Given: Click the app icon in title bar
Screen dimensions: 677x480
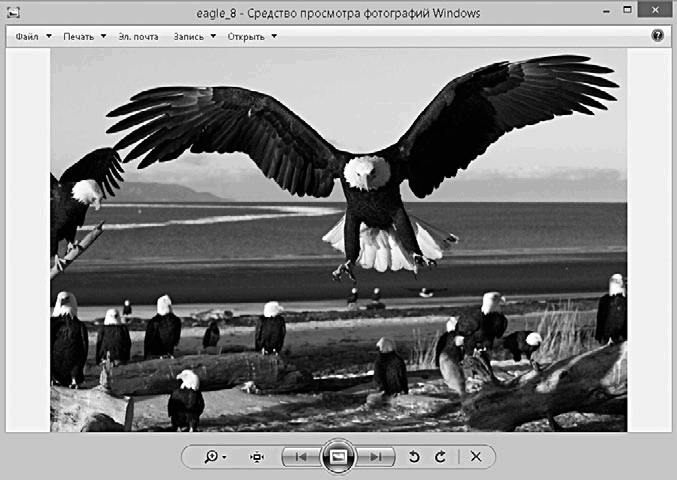Looking at the screenshot, I should [x=12, y=12].
